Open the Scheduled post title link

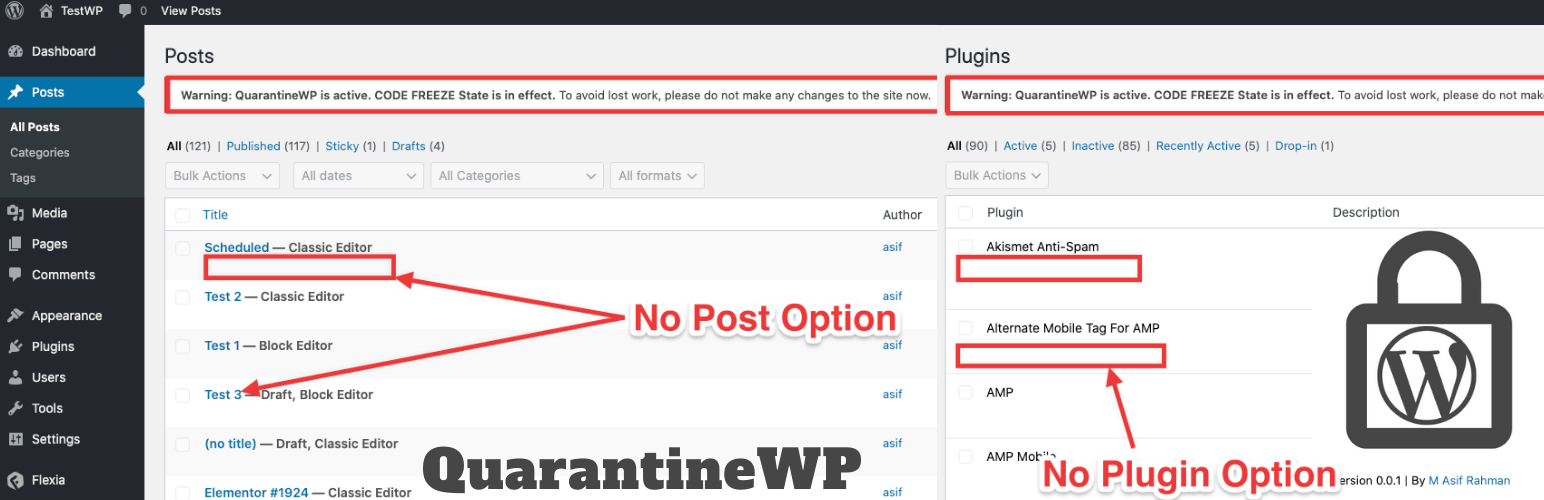(237, 248)
